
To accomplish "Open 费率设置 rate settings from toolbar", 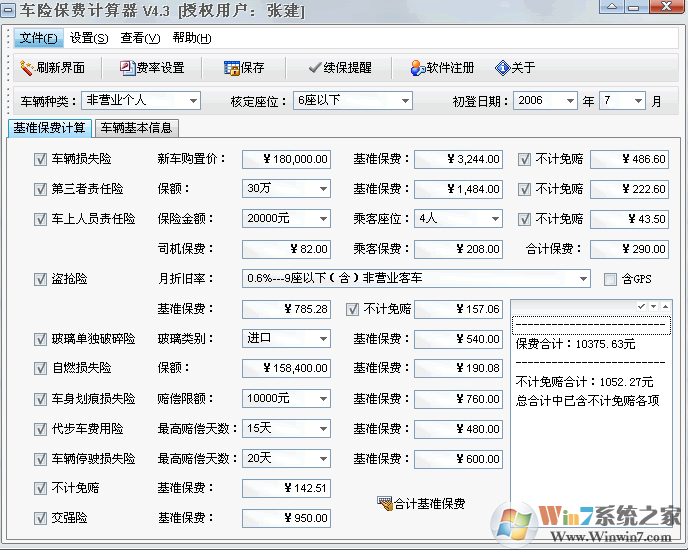I will tap(127, 68).
